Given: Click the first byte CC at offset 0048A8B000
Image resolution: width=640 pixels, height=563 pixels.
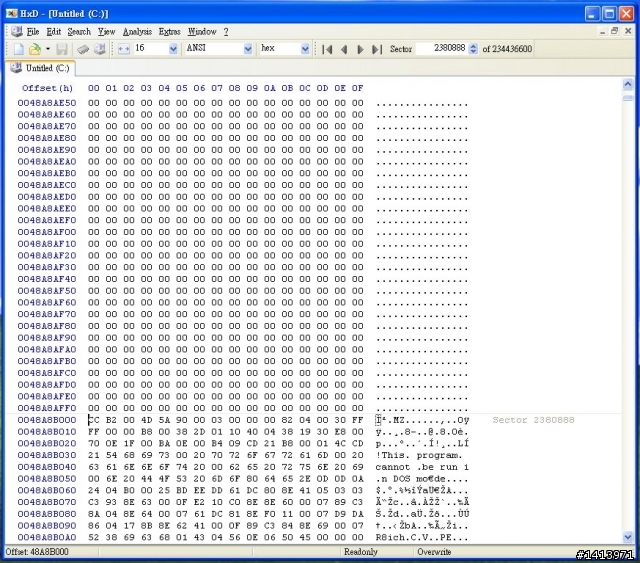Looking at the screenshot, I should coord(93,420).
